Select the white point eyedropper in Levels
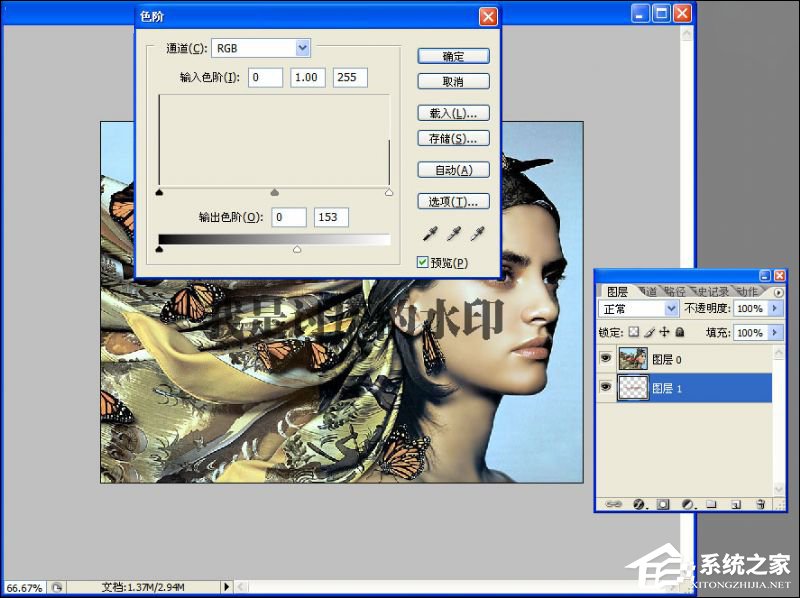This screenshot has height=598, width=800. tap(478, 233)
